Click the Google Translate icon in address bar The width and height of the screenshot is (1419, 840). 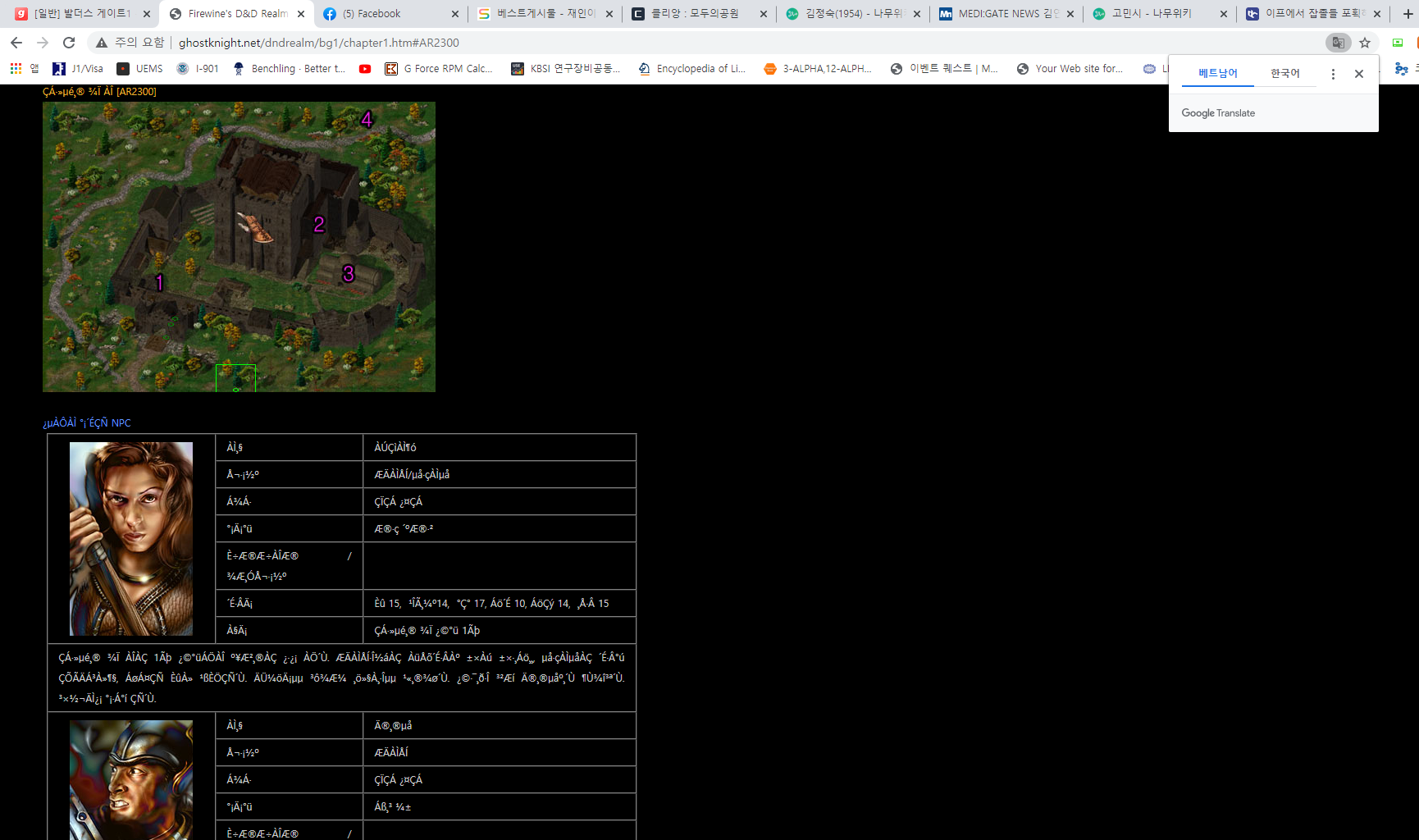1338,43
